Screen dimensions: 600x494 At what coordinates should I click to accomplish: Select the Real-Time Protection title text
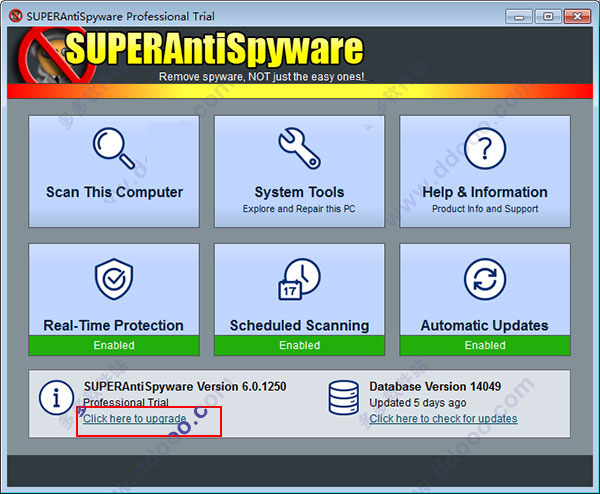pos(114,325)
